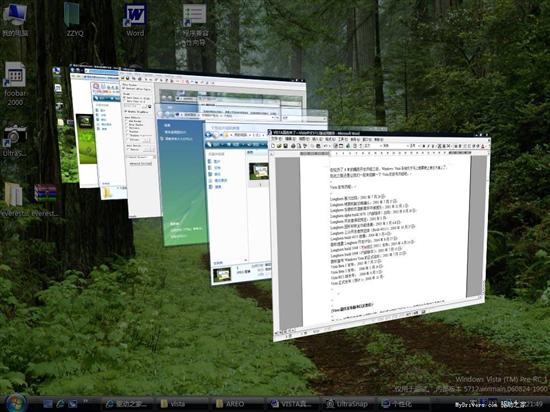Show desktop via Quick Launch icon

[x=48, y=404]
